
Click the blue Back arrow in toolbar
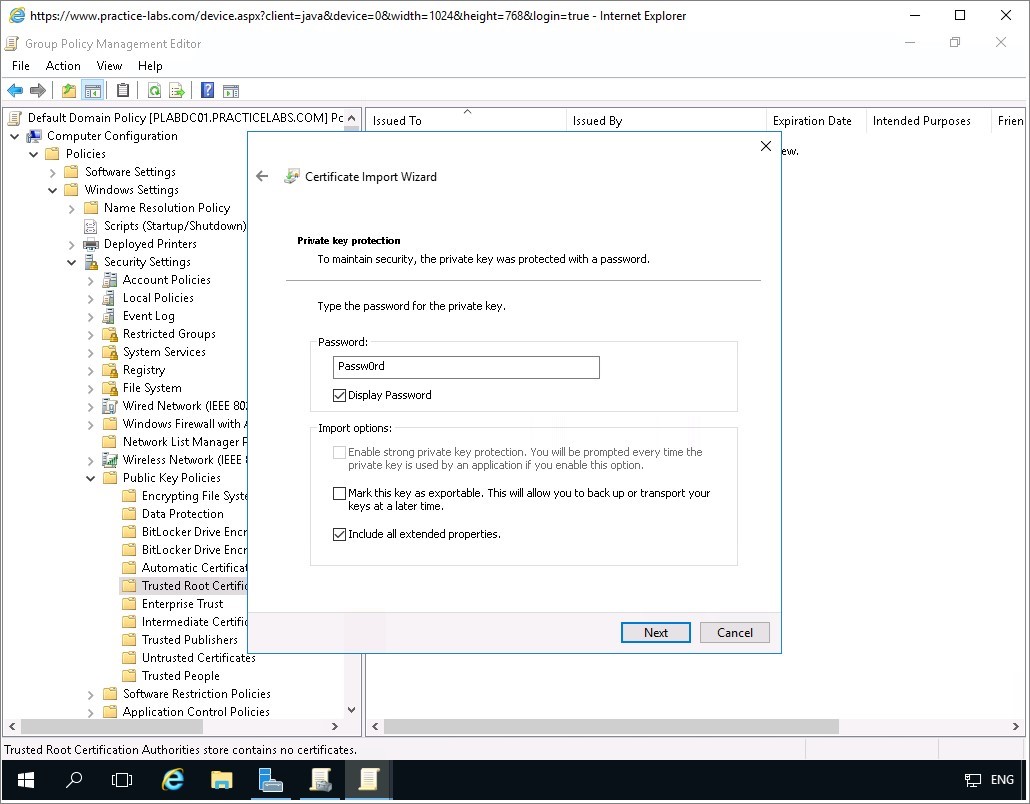click(x=15, y=91)
